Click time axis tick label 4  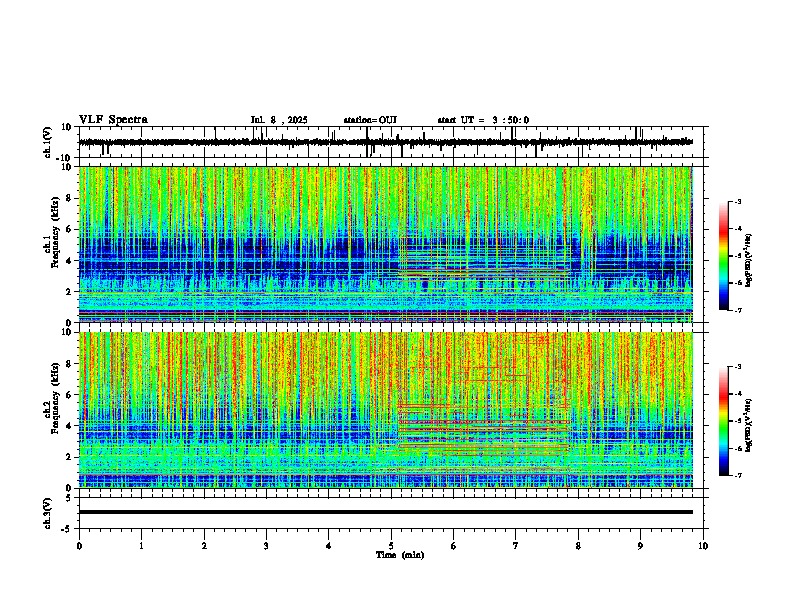[x=329, y=546]
